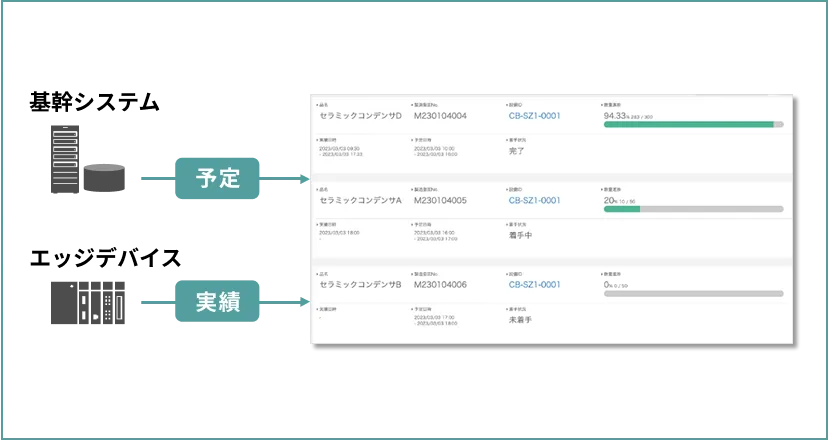Click the 実績 label box
The image size is (828, 440).
(217, 301)
